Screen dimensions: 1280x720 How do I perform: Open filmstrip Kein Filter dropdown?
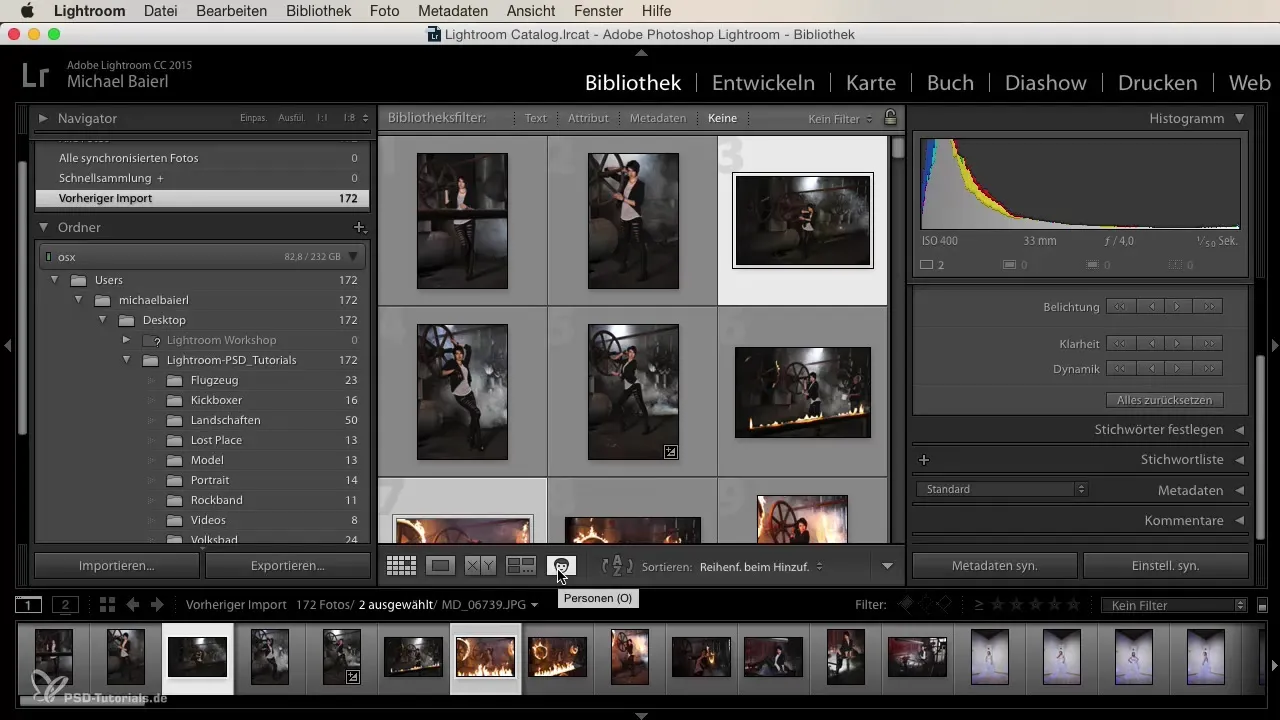point(1173,605)
